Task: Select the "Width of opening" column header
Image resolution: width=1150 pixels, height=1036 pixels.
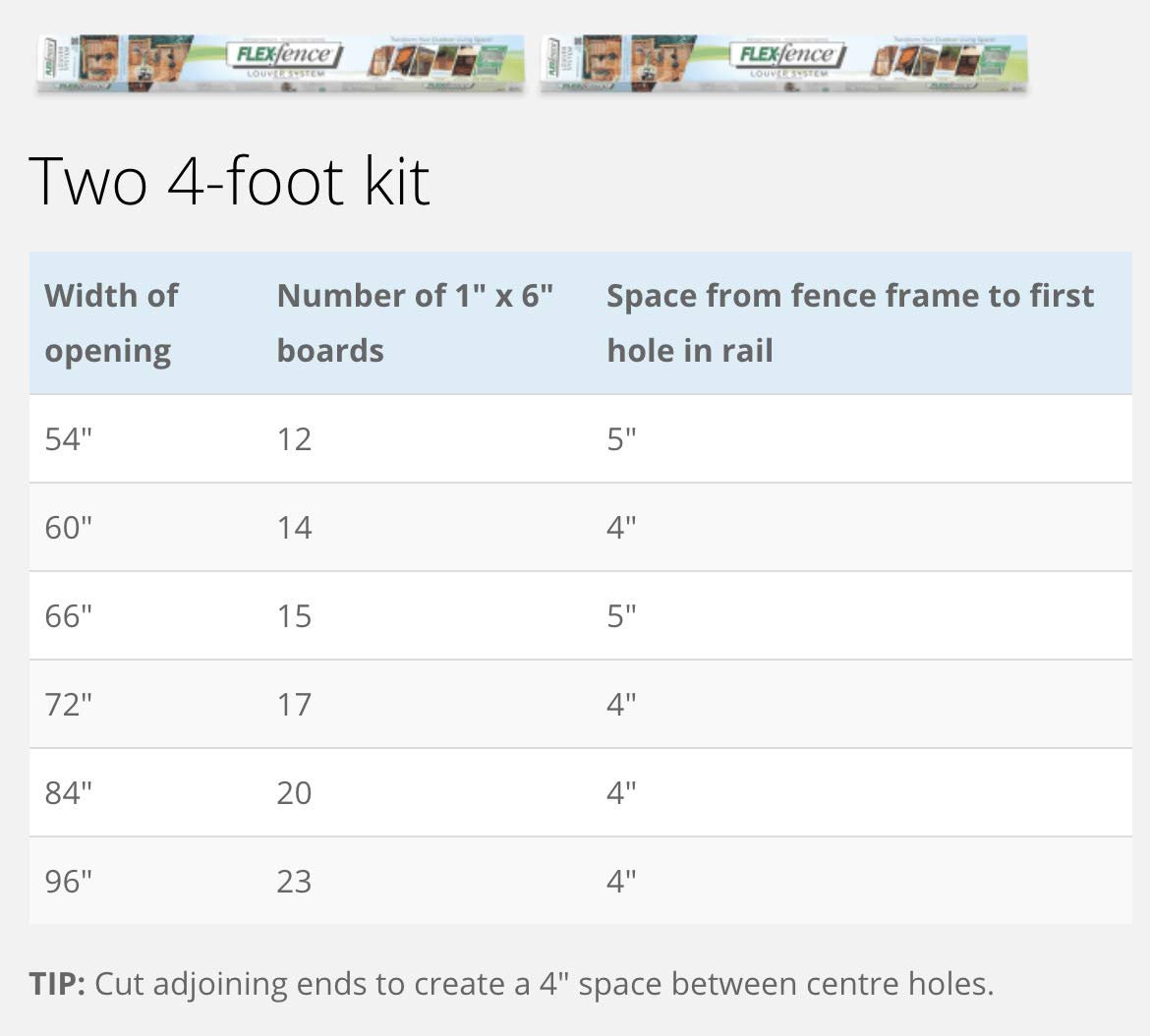Action: click(111, 322)
